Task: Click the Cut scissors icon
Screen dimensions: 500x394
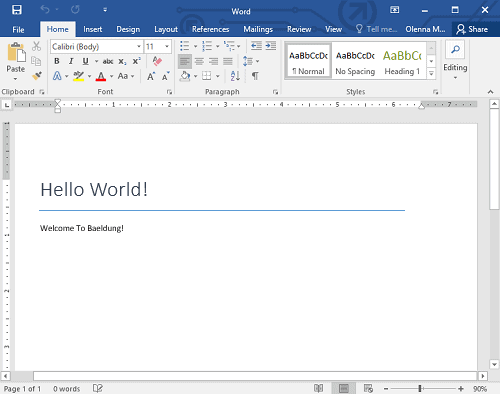Action: 36,46
